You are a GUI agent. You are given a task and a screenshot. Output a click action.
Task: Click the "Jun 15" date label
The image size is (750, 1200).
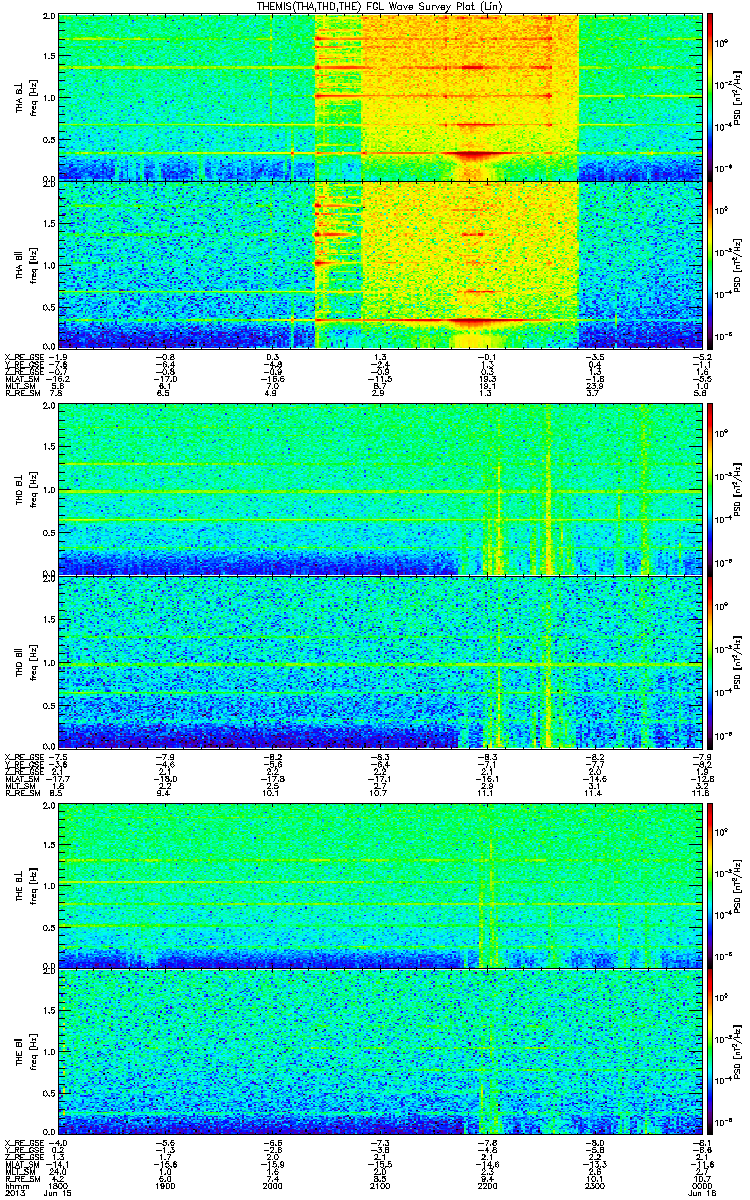tap(59, 1194)
